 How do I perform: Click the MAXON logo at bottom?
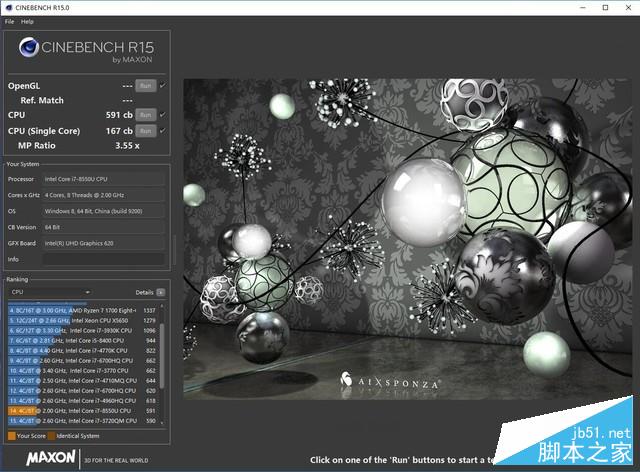pos(51,458)
